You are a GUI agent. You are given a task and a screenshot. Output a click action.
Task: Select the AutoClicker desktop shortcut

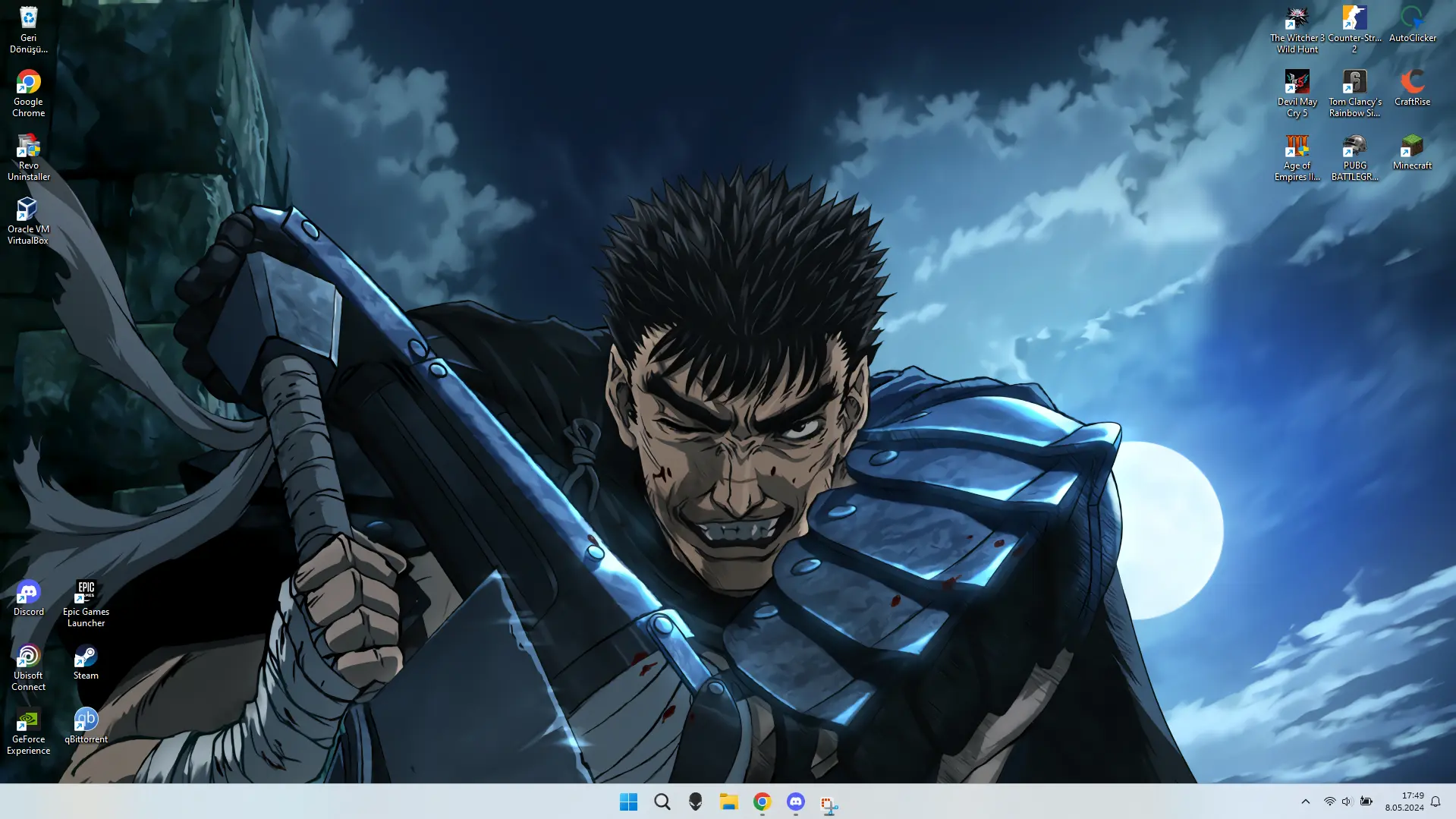(x=1412, y=24)
